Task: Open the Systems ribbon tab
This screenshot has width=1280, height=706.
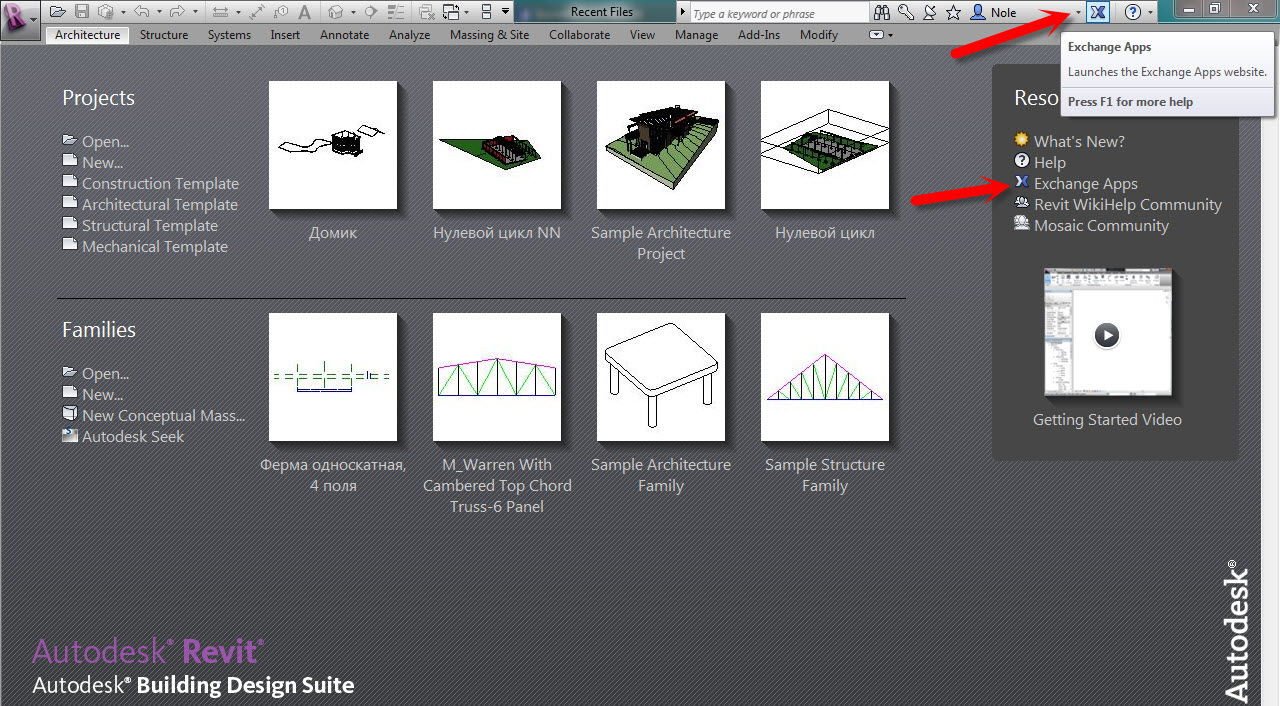Action: pyautogui.click(x=229, y=35)
